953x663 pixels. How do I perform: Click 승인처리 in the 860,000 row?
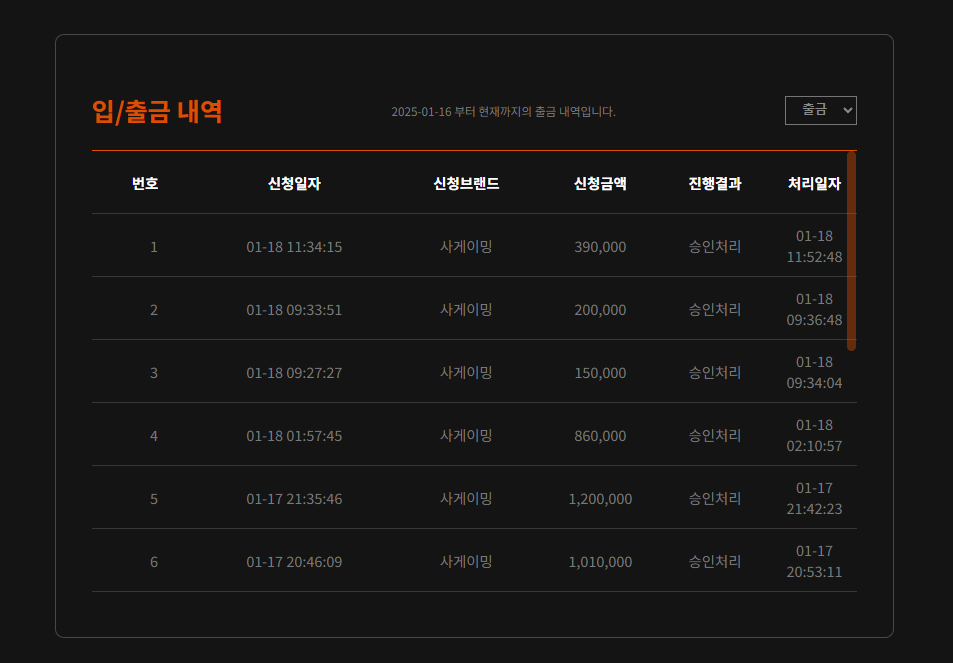pyautogui.click(x=715, y=436)
